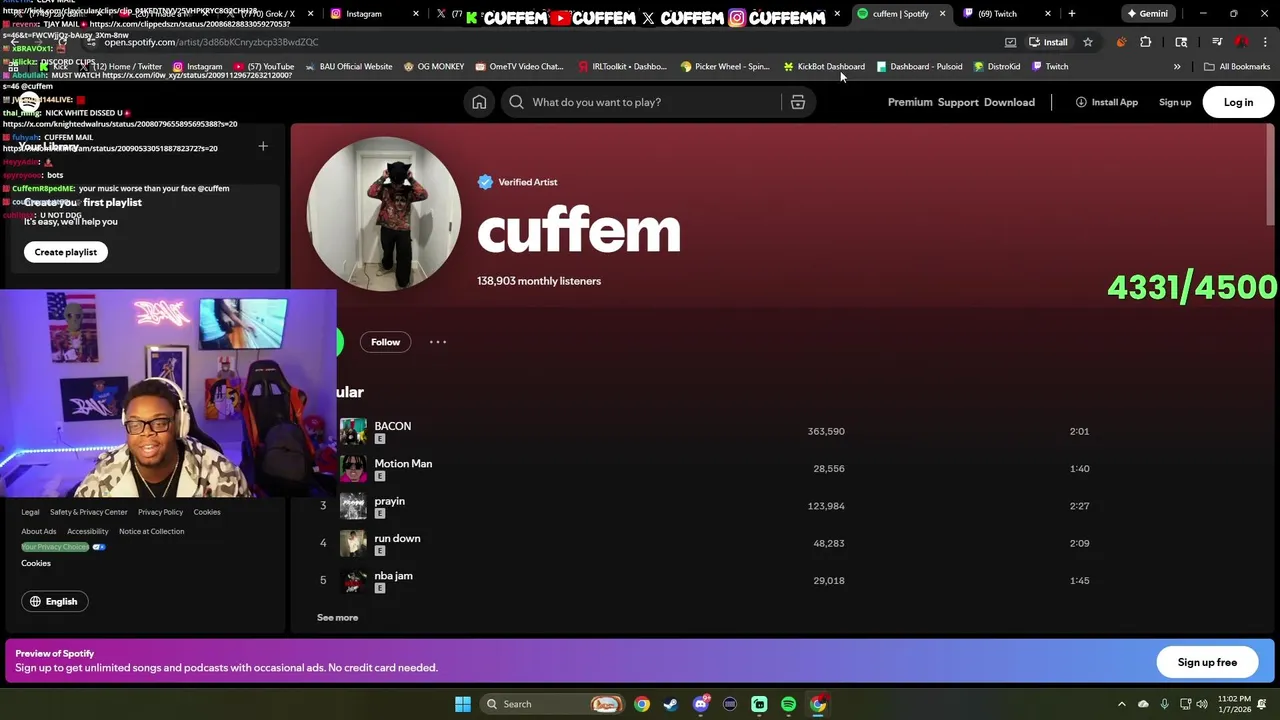
Task: Open Safety & Privacy Center link
Action: pos(89,512)
